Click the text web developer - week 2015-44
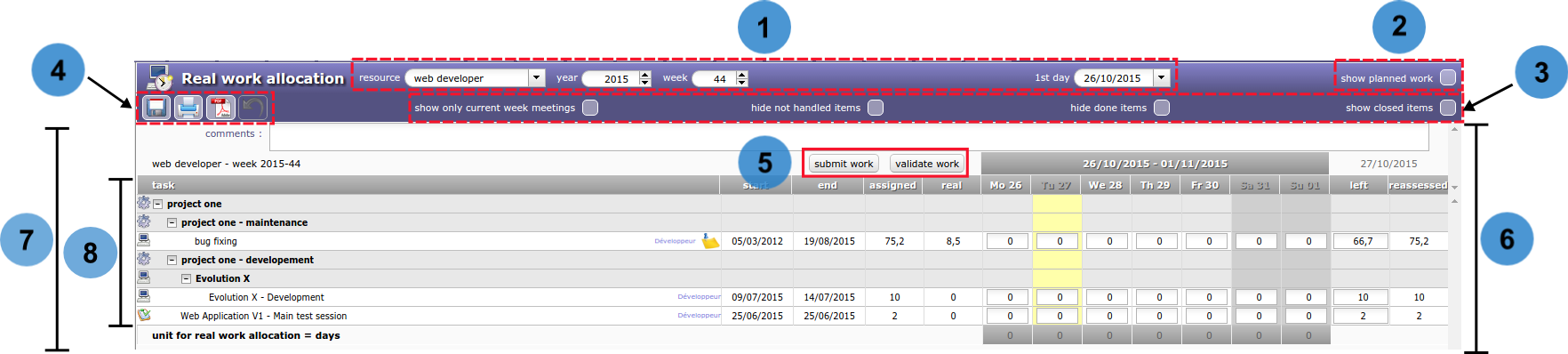Image resolution: width=1568 pixels, height=354 pixels. tap(226, 164)
